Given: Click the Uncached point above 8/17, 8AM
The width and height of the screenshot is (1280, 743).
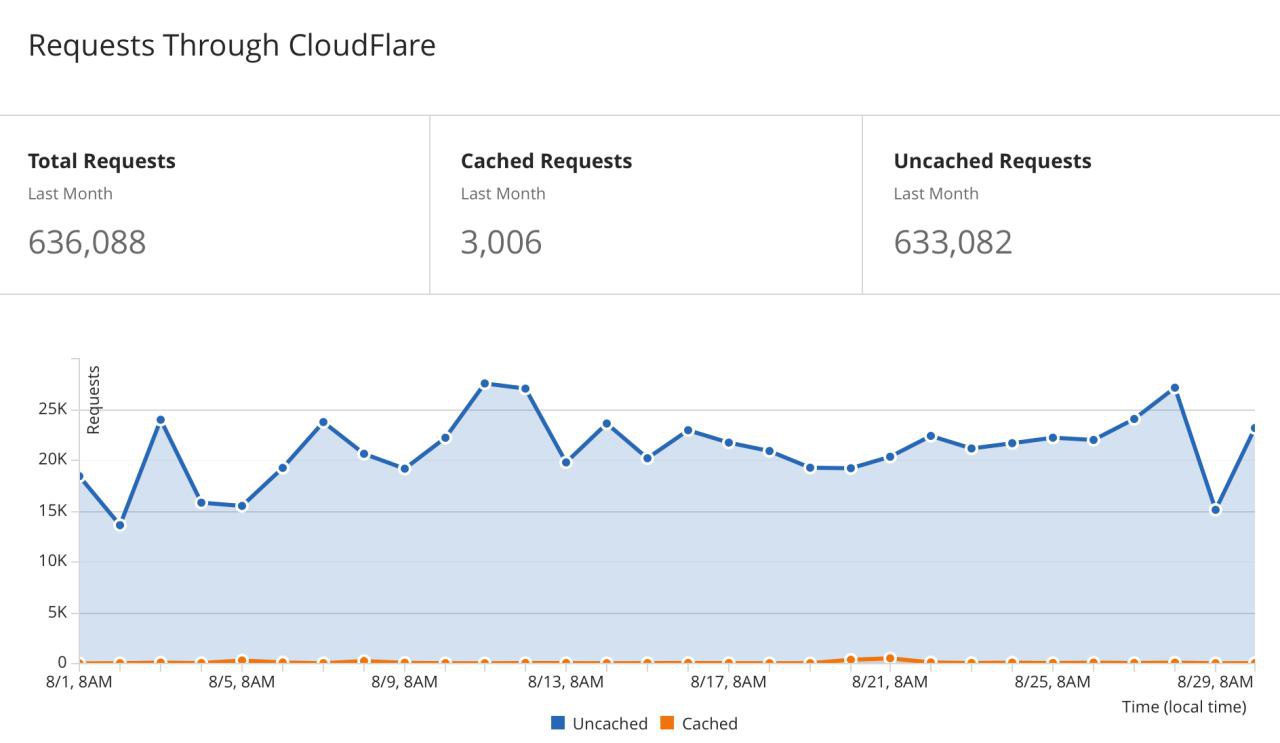Looking at the screenshot, I should (x=728, y=442).
